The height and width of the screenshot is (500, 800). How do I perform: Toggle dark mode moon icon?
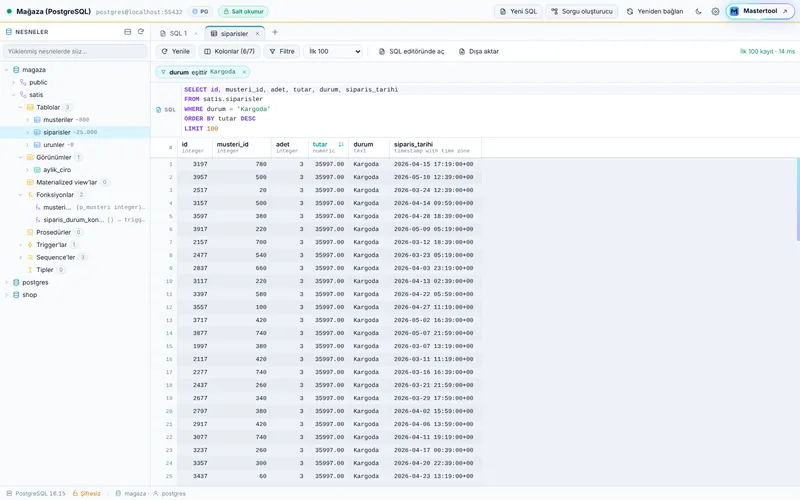698,11
